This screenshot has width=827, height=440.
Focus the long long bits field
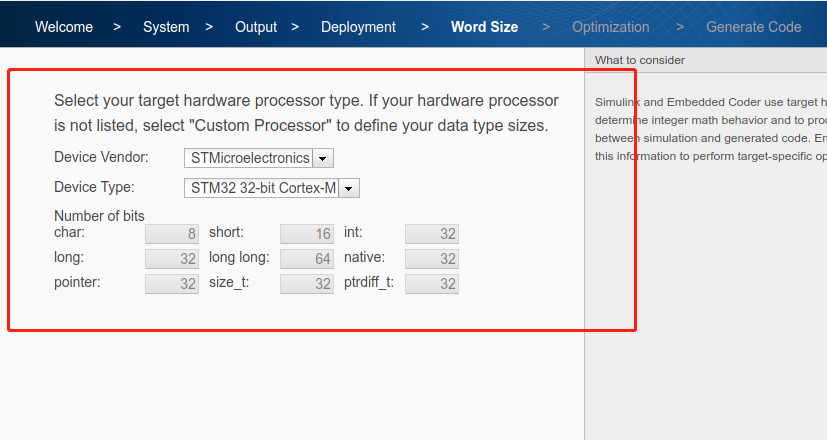pyautogui.click(x=306, y=259)
